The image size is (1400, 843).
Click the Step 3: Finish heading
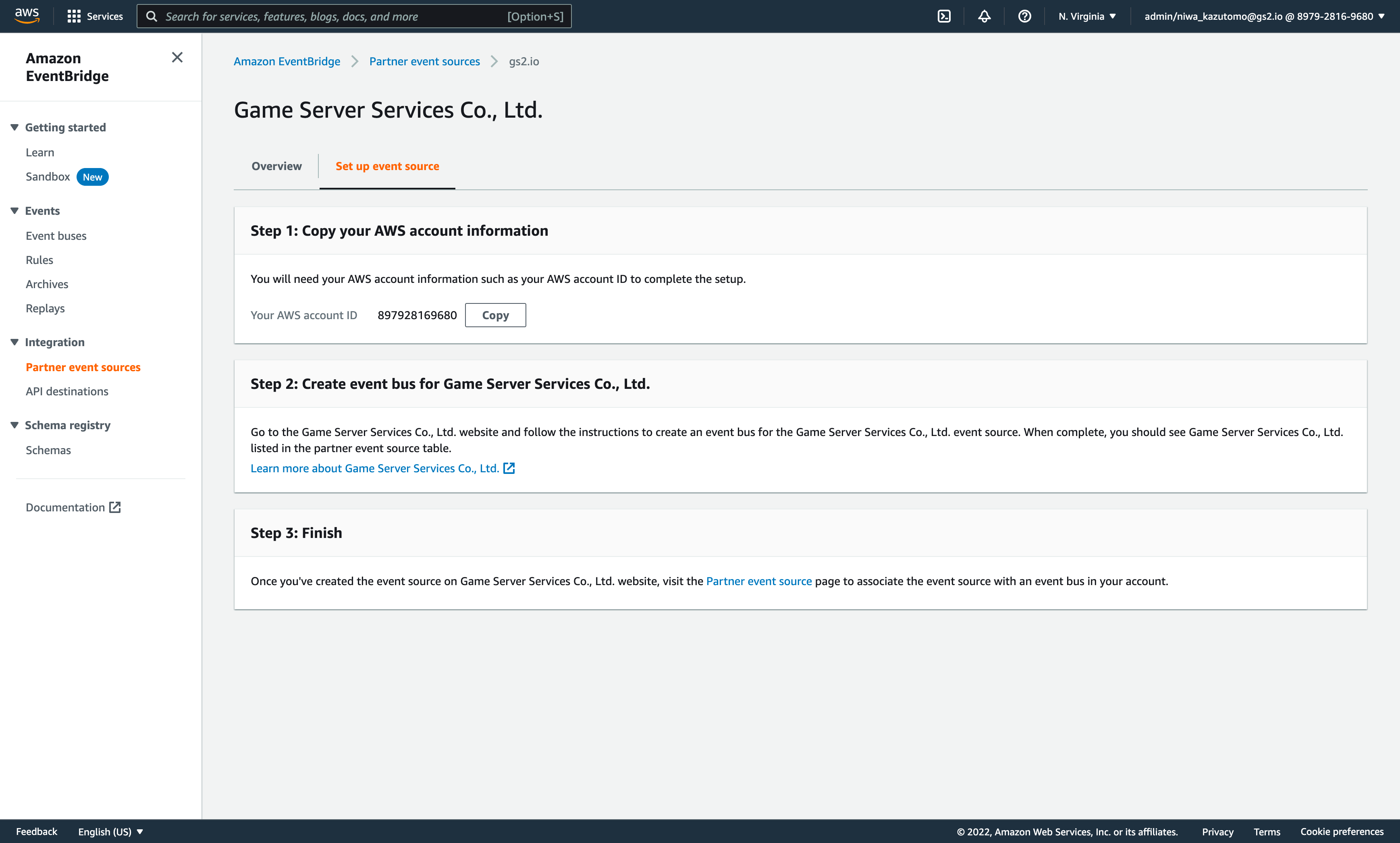click(x=297, y=533)
